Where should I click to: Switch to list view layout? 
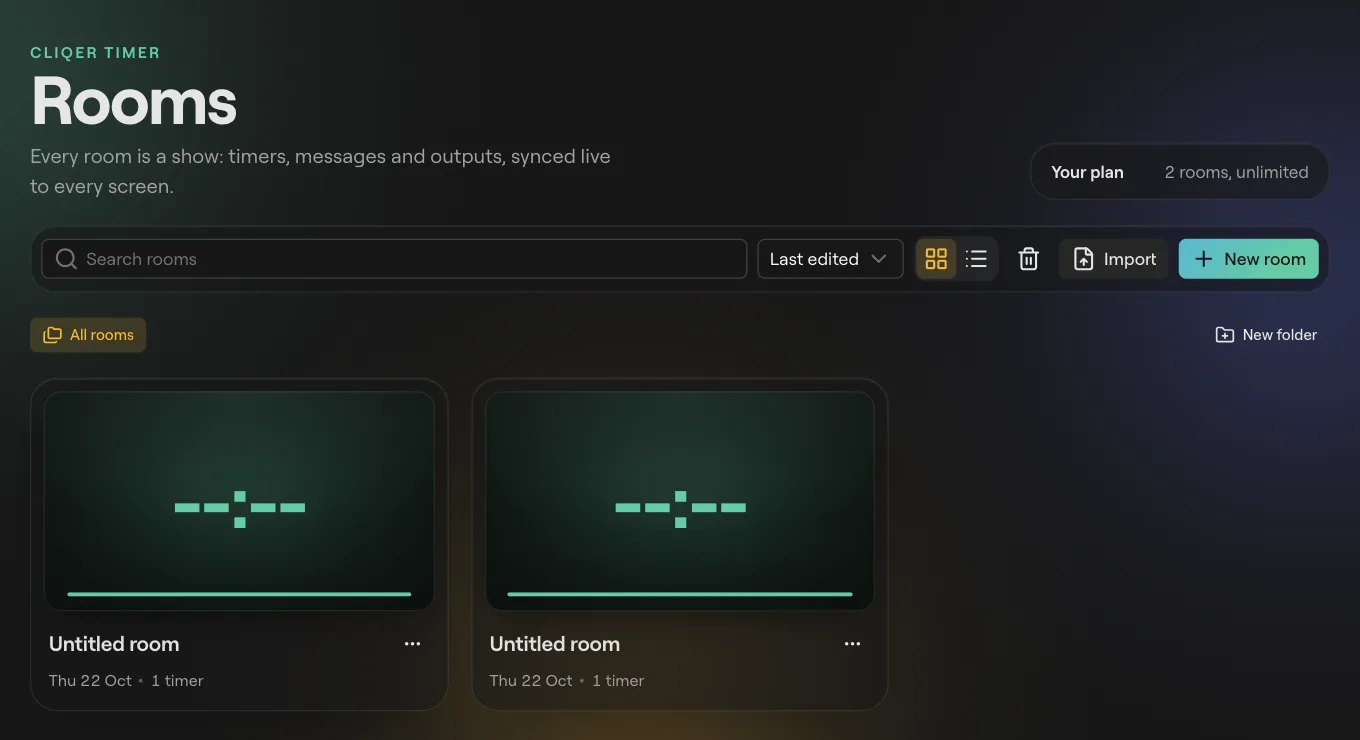976,259
